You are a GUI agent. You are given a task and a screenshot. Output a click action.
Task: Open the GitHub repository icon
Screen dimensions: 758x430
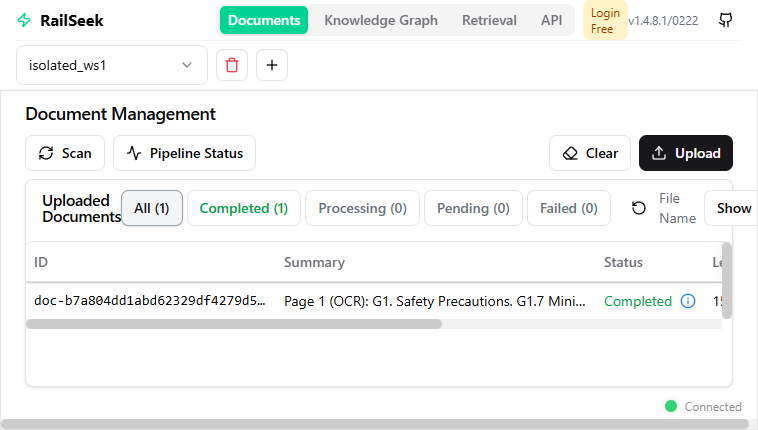tap(725, 20)
